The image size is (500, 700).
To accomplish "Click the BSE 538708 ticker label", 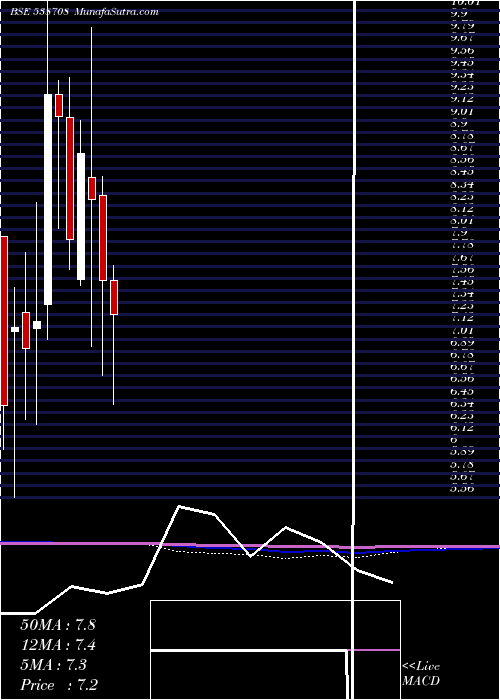I will 40,12.
